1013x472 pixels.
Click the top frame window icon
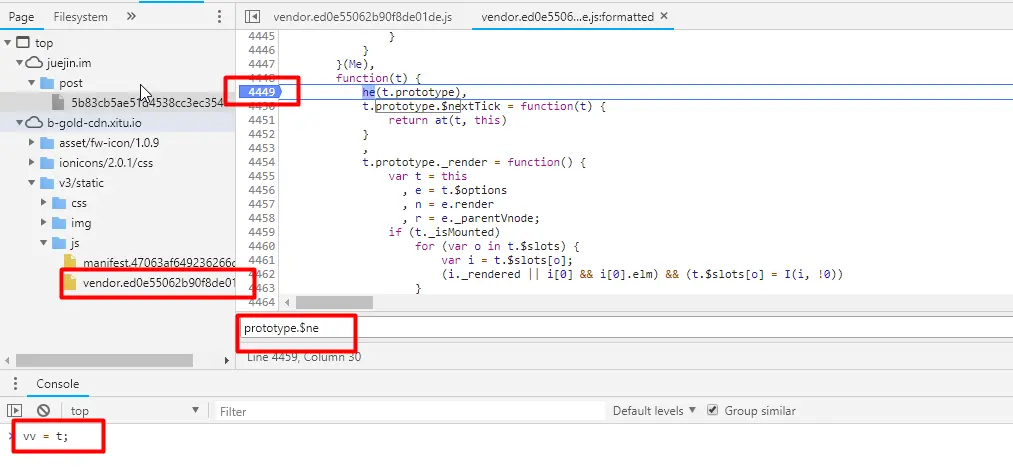(23, 43)
